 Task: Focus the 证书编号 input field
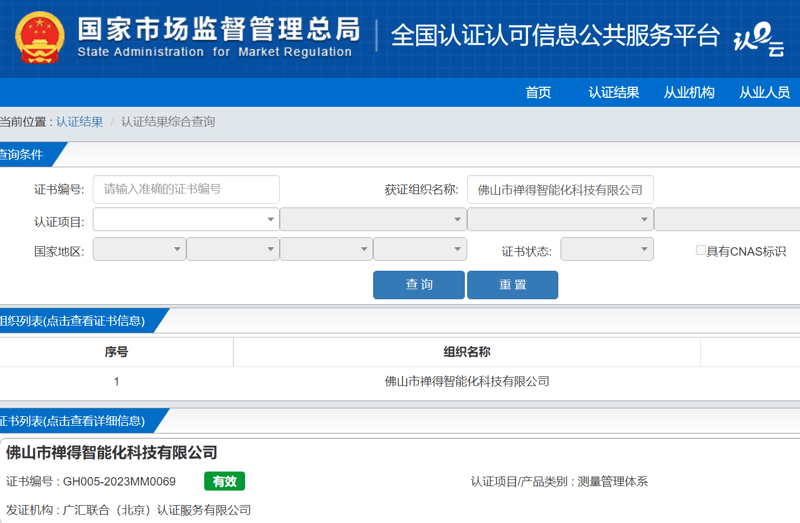pyautogui.click(x=186, y=189)
